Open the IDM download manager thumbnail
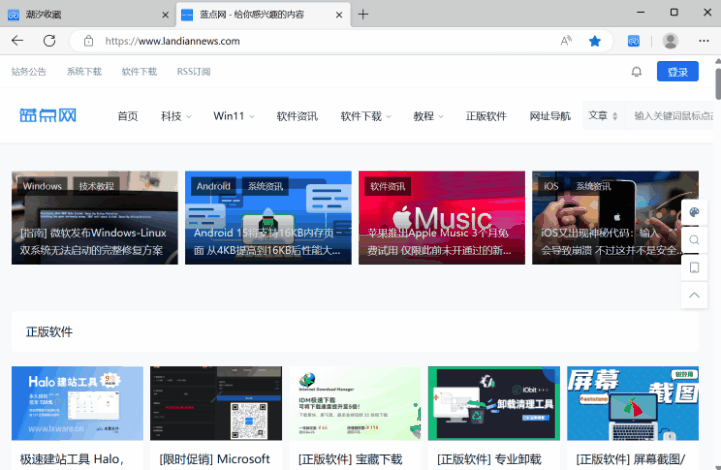The height and width of the screenshot is (470, 721). pyautogui.click(x=355, y=403)
